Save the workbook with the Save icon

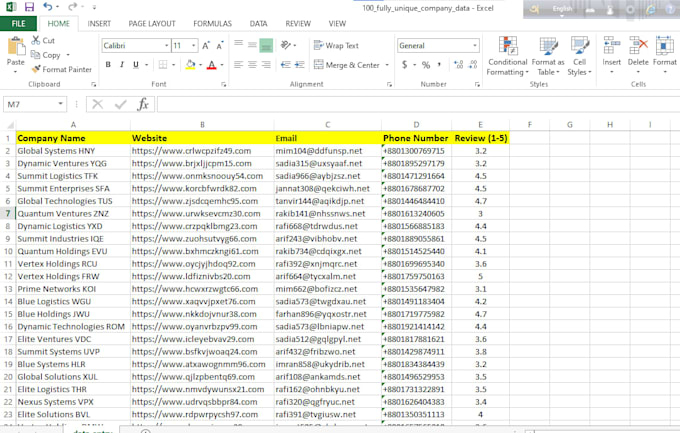[x=29, y=7]
